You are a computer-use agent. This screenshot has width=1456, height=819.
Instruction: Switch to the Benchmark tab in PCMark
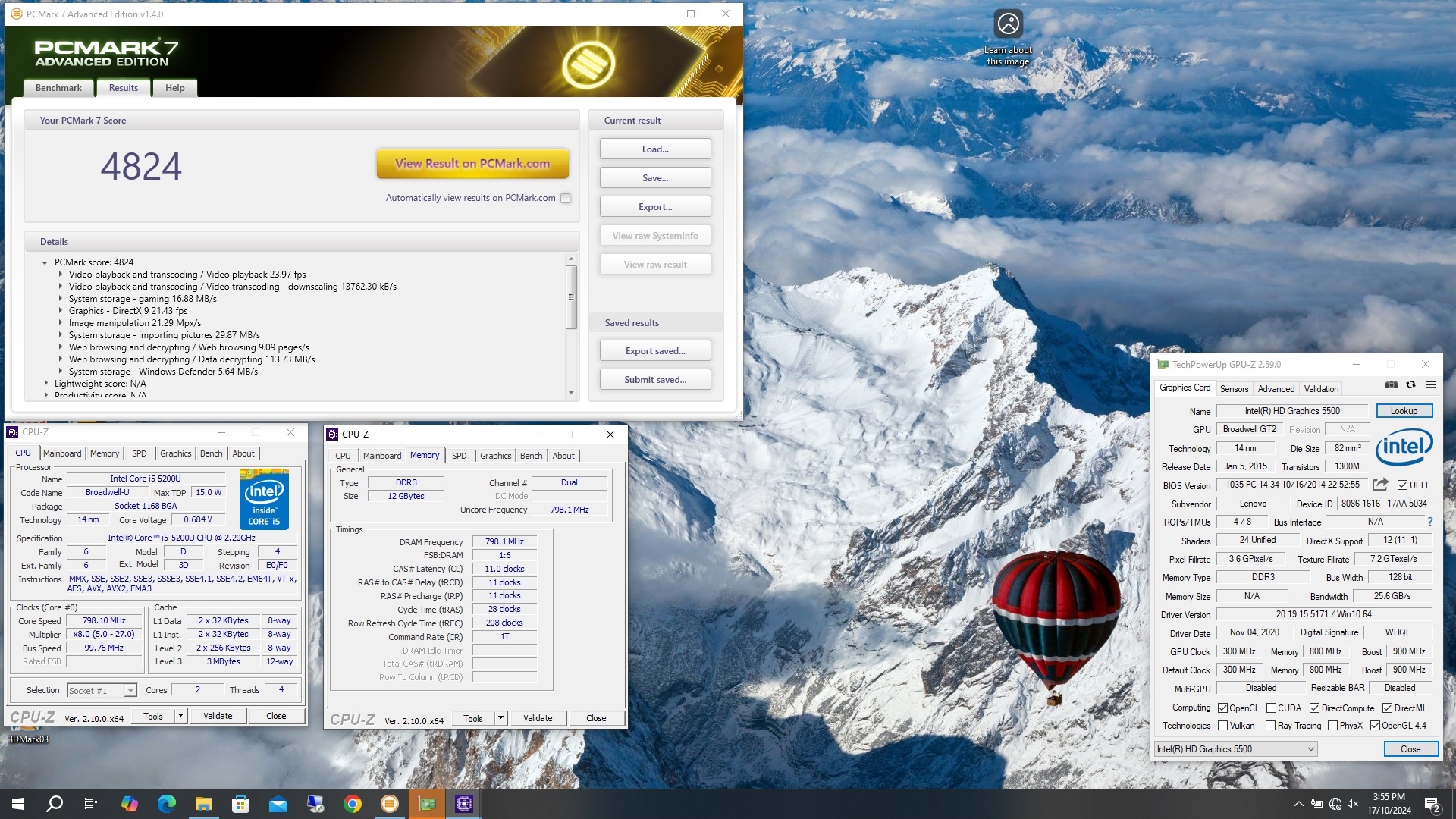(58, 88)
